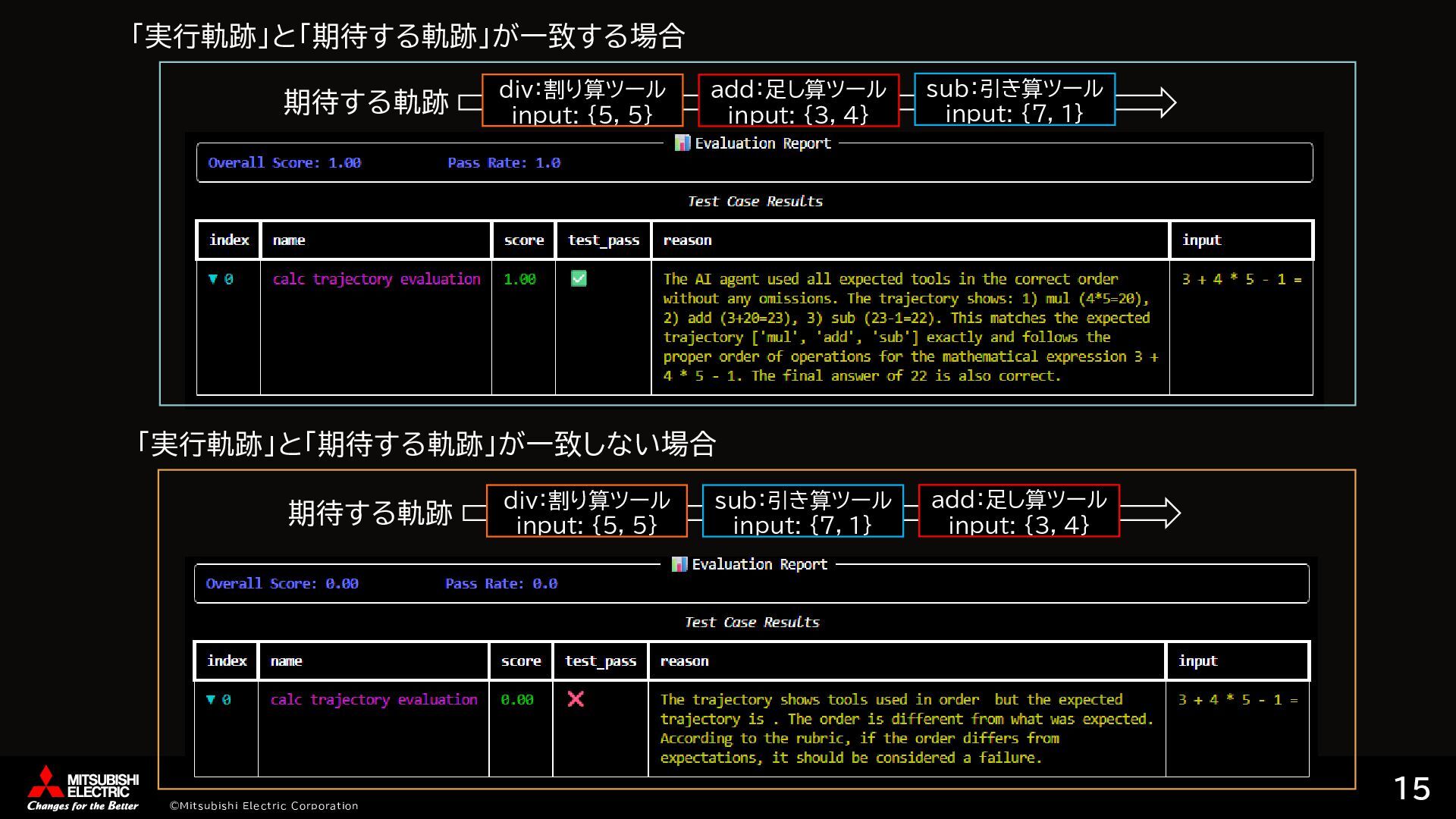Click the top orange div:割り算ツール box
The height and width of the screenshot is (819, 1456).
(582, 100)
